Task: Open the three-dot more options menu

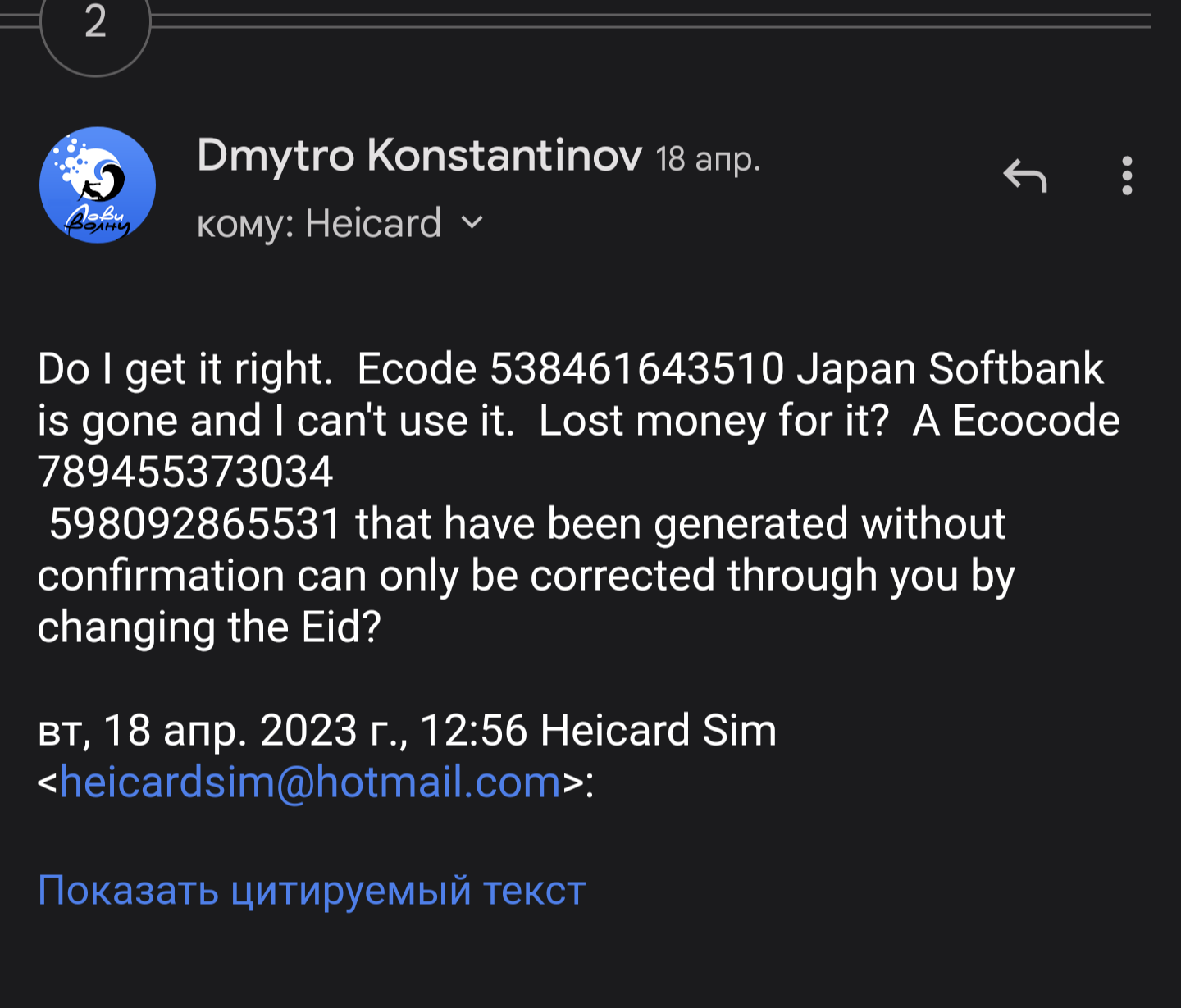Action: 1127,176
